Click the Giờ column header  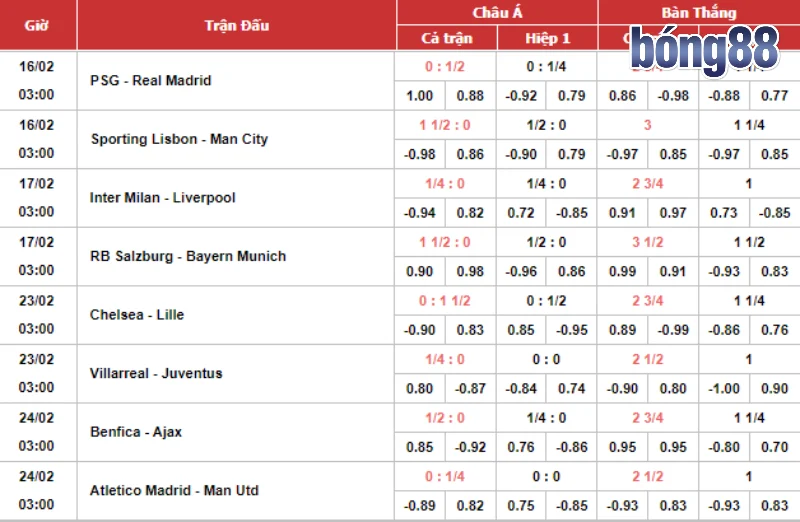[x=37, y=25]
